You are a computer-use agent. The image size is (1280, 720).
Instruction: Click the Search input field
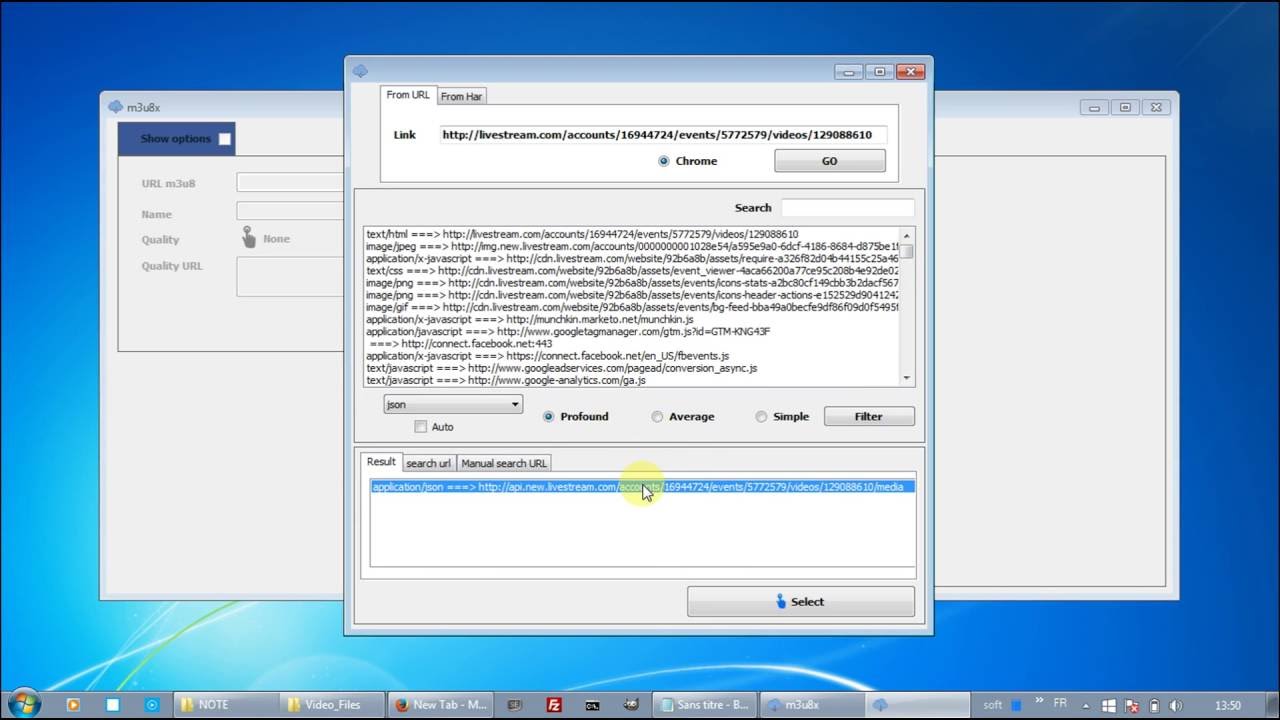click(847, 208)
